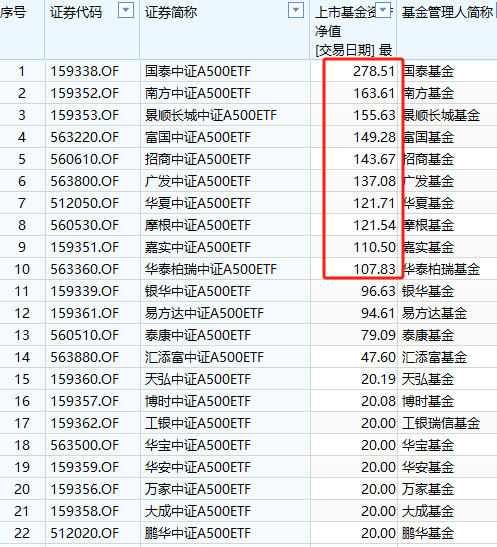This screenshot has height=547, width=497.
Task: Select value 137.08
Action: click(374, 181)
